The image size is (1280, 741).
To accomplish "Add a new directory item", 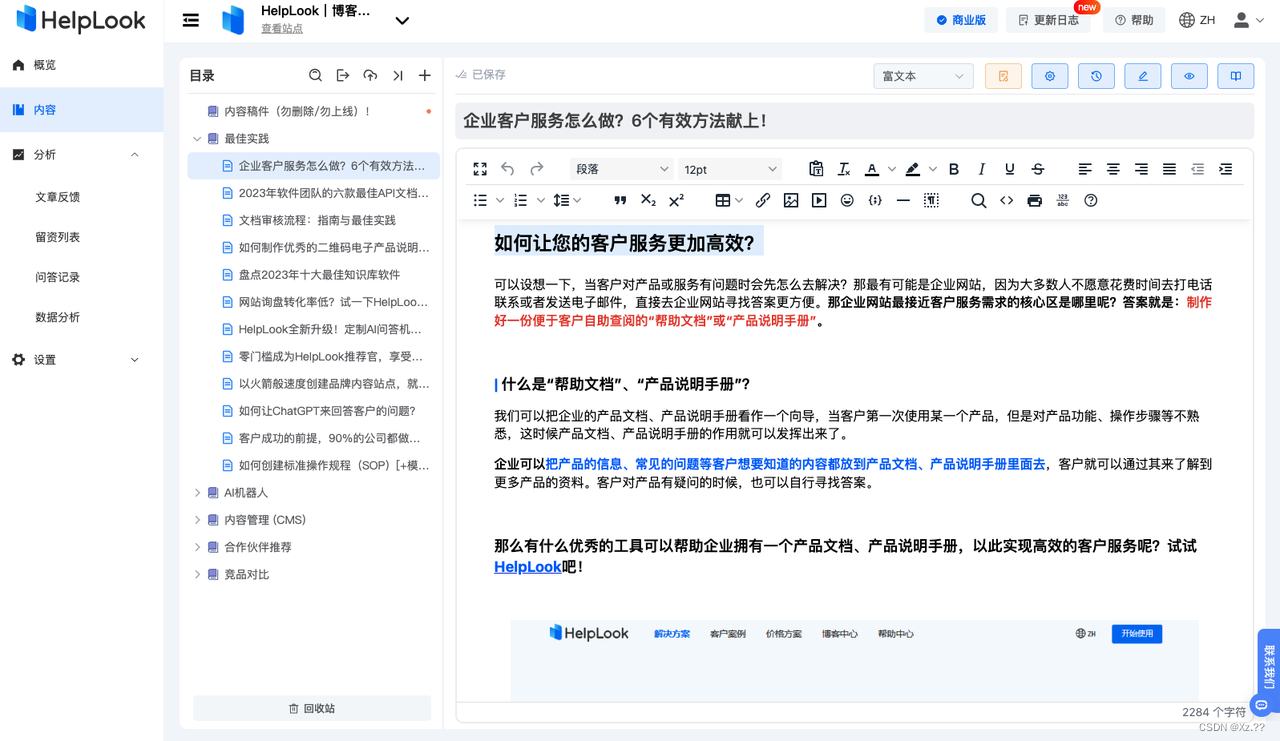I will 425,76.
